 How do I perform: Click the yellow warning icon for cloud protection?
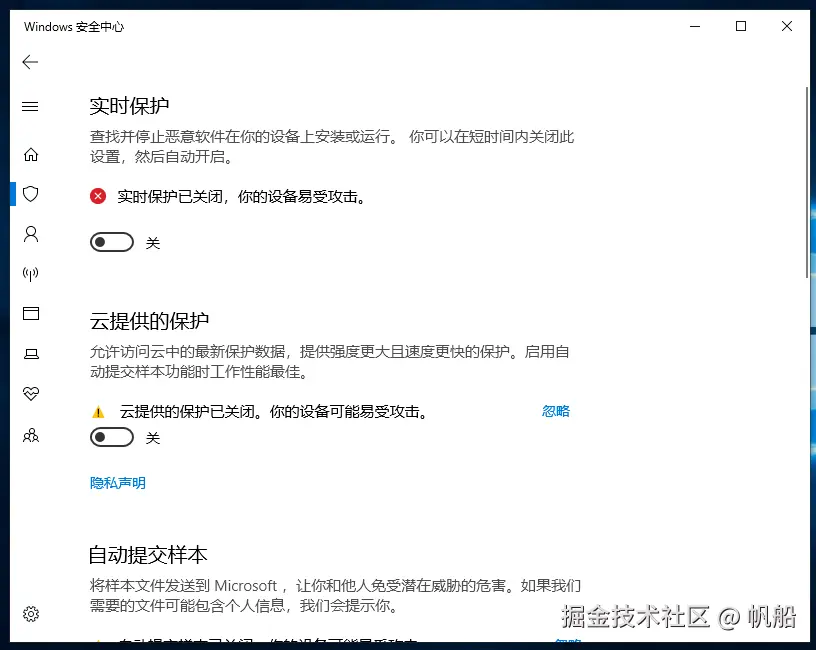point(98,412)
